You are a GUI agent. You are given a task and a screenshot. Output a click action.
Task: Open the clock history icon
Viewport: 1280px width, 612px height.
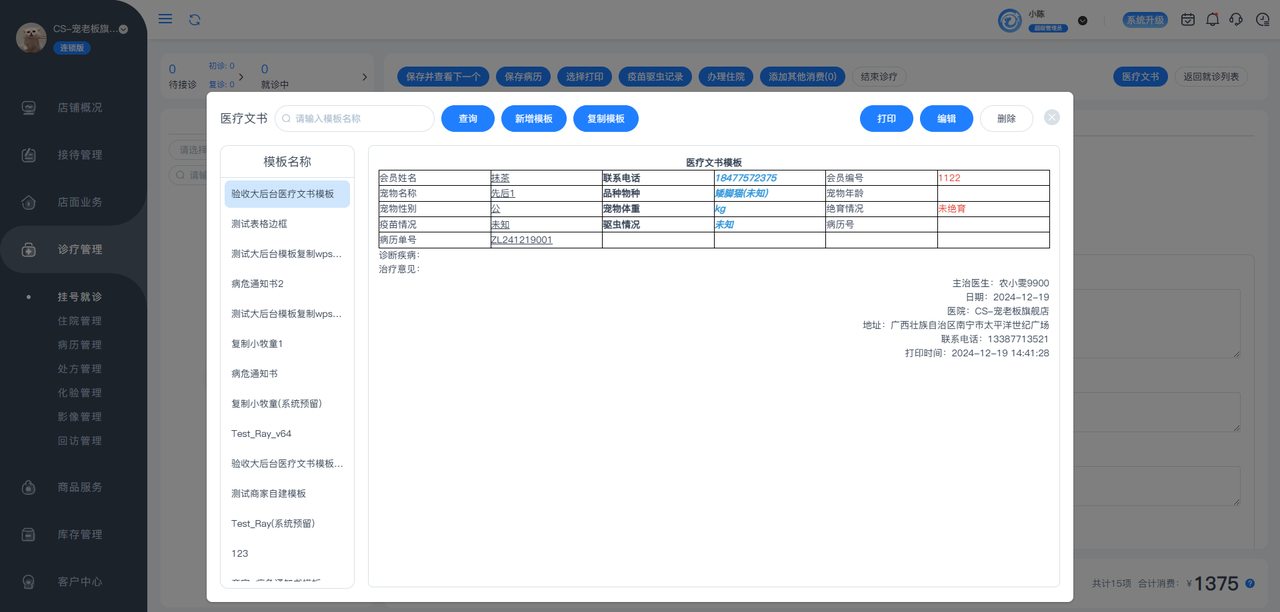coord(1260,19)
